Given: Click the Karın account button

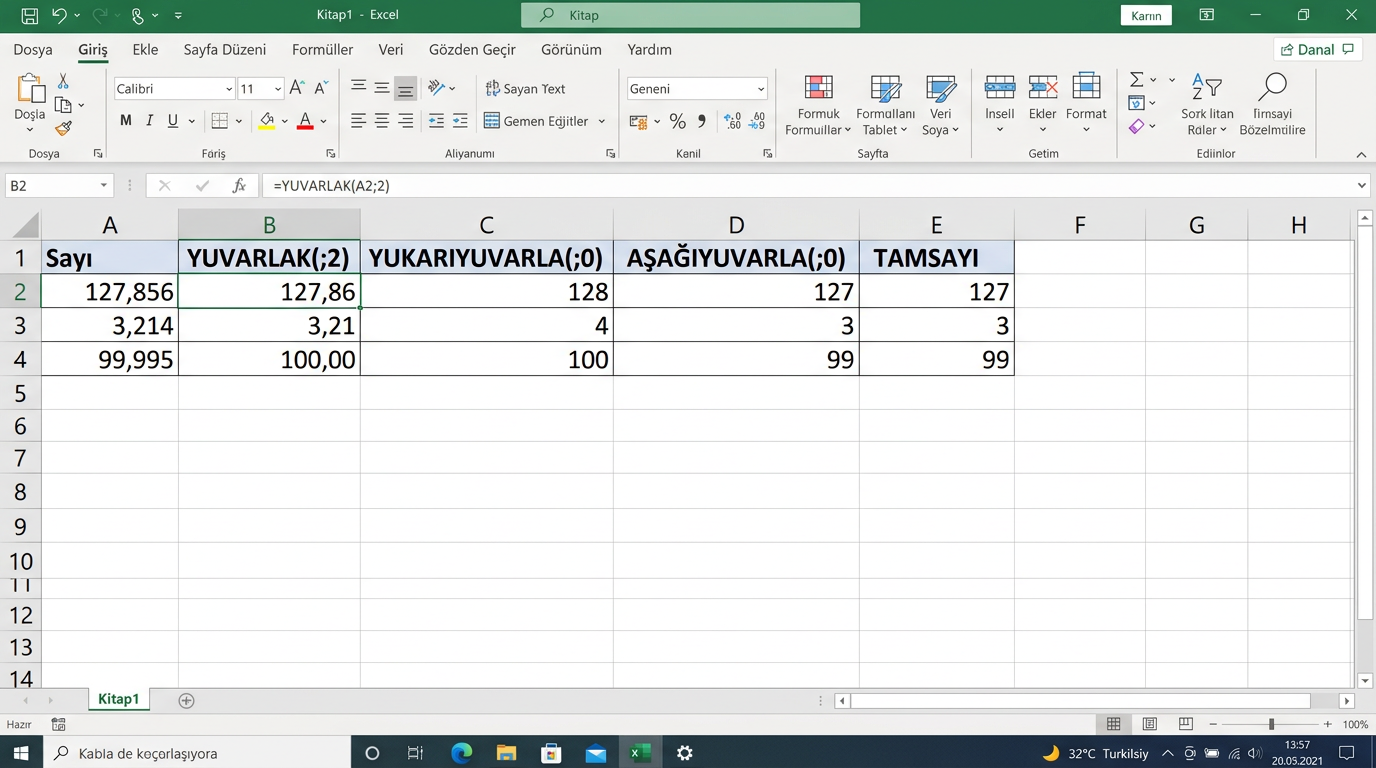Looking at the screenshot, I should tap(1145, 16).
